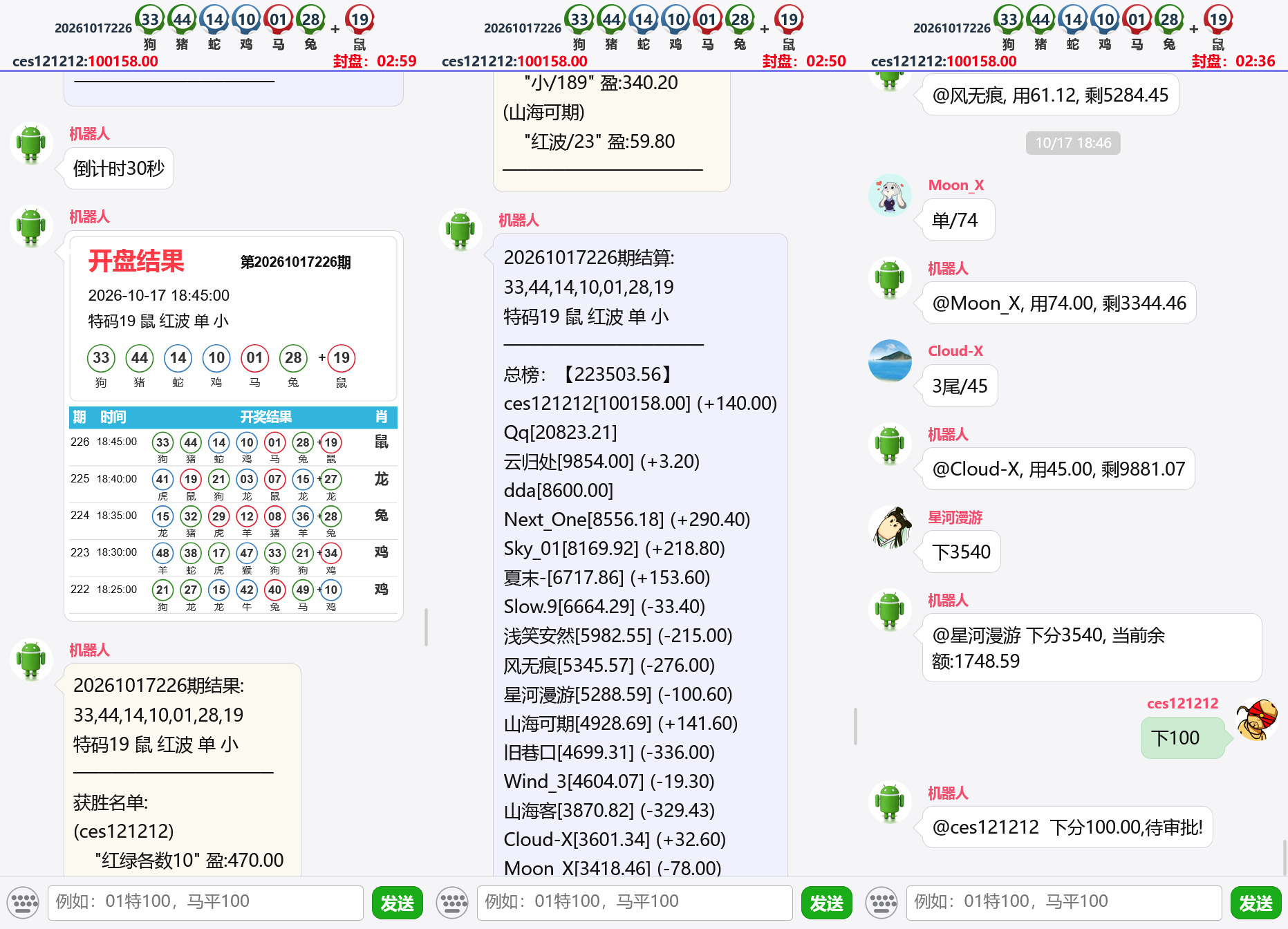Open Moon_X user avatar
The width and height of the screenshot is (1288, 929).
coord(890,195)
